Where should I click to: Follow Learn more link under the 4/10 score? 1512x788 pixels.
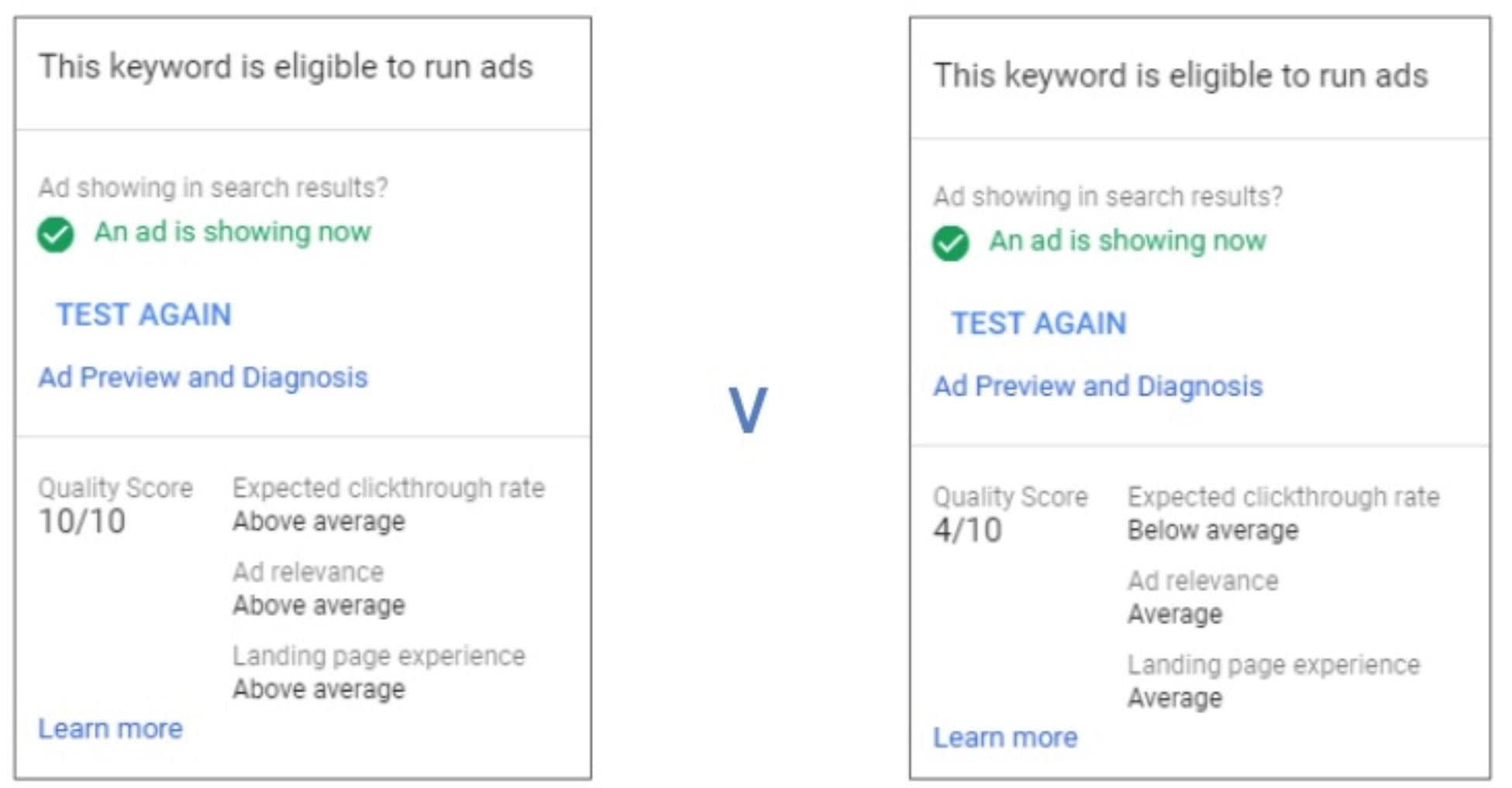1005,738
